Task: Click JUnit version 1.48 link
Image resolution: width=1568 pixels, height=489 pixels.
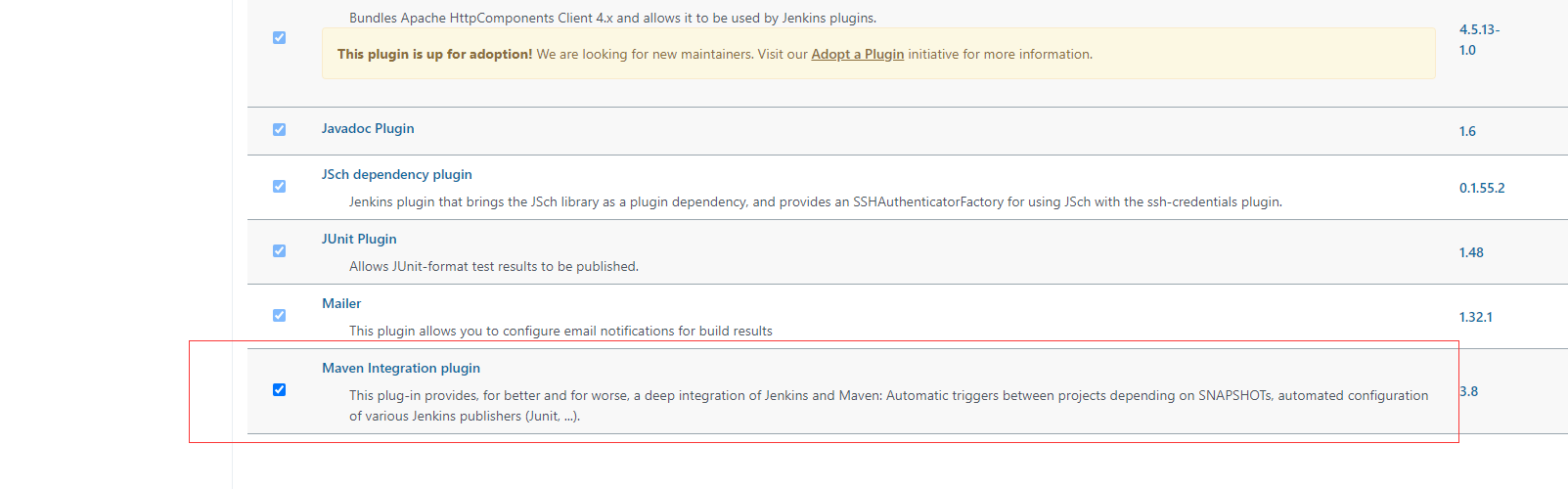Action: point(1471,252)
